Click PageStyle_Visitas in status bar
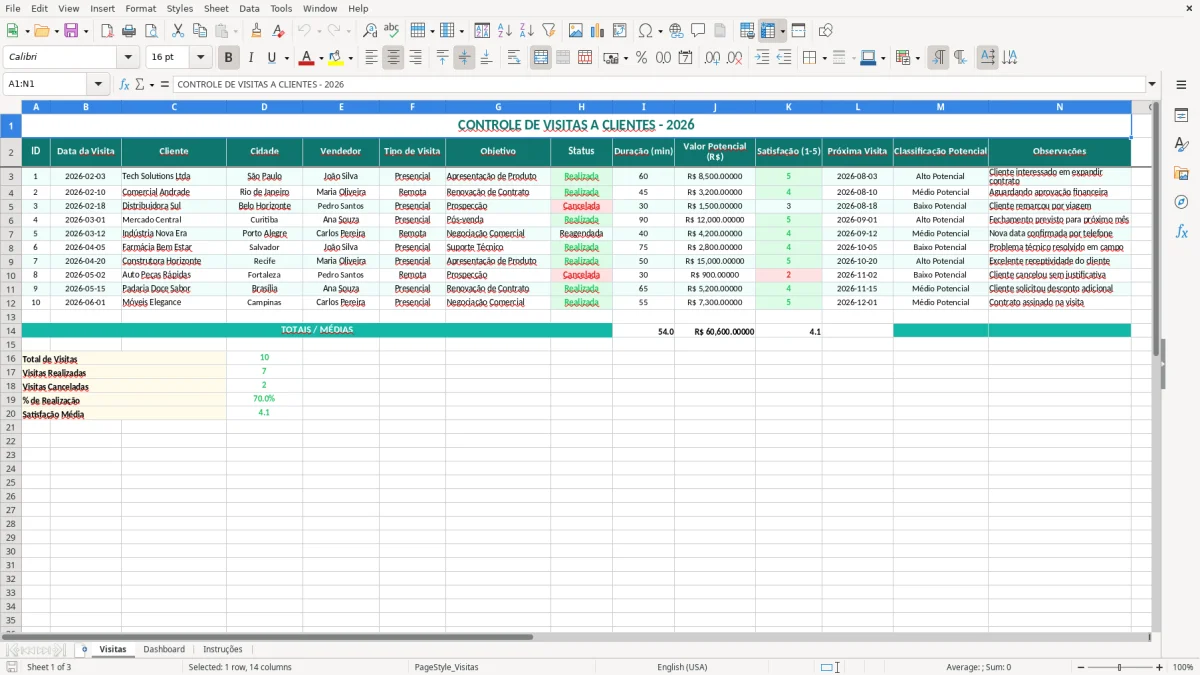 [446, 667]
